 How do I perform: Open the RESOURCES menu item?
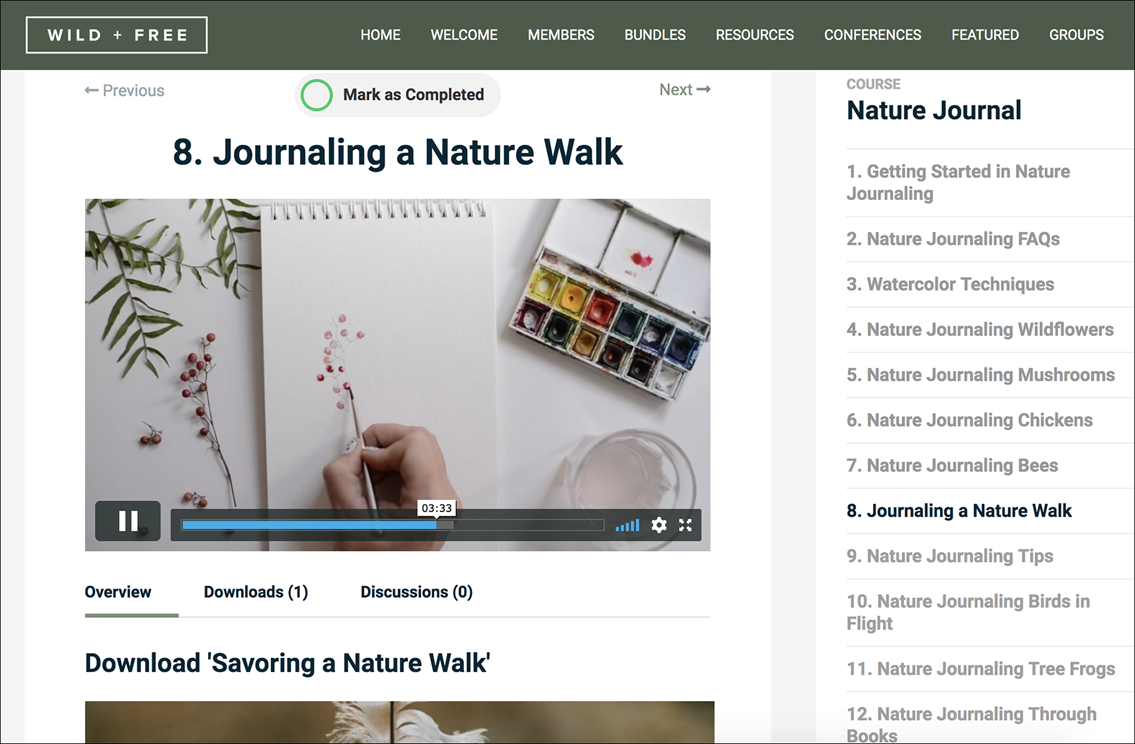pos(755,35)
